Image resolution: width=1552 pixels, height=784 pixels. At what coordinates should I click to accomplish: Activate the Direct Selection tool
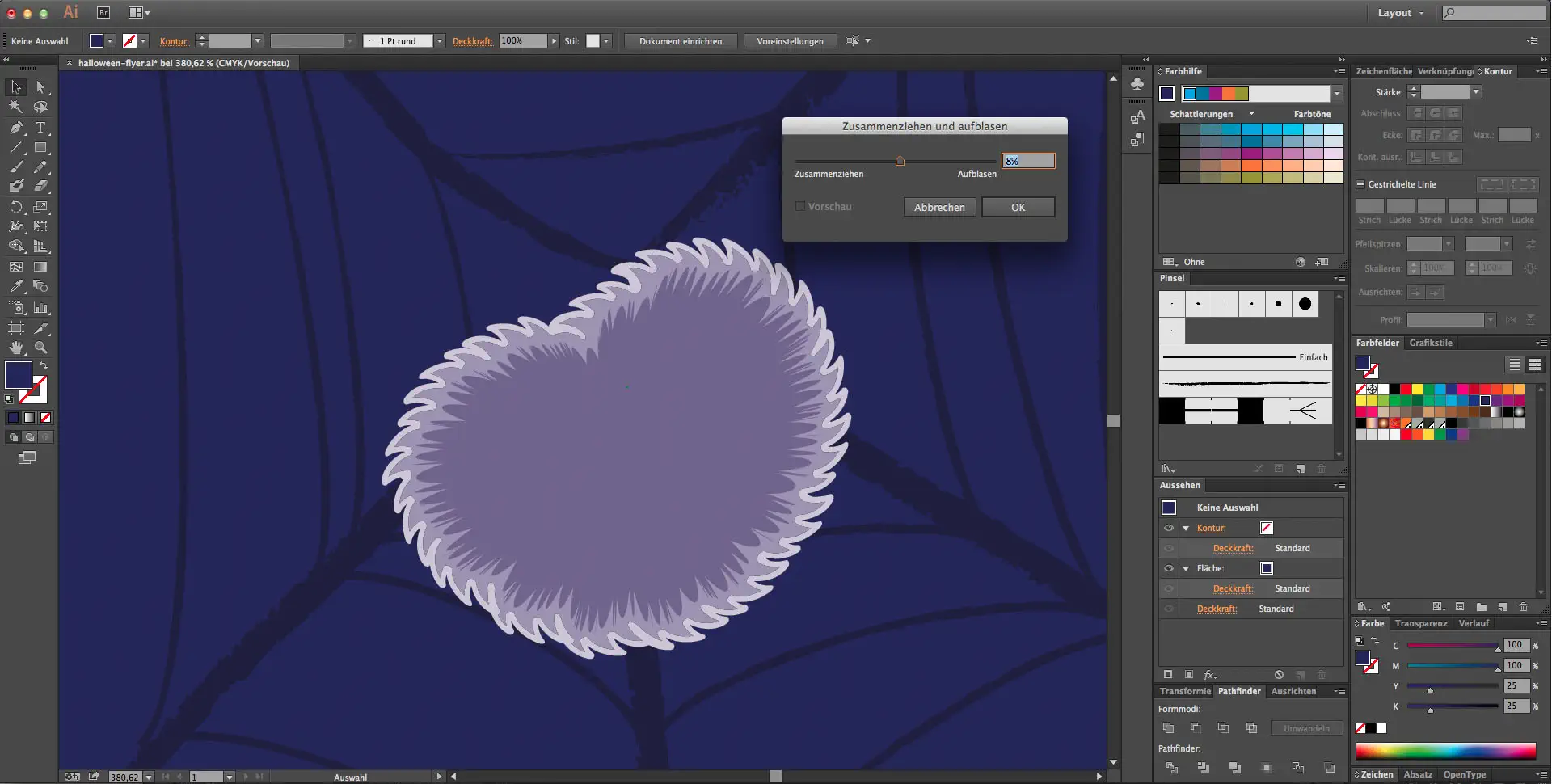pos(40,87)
